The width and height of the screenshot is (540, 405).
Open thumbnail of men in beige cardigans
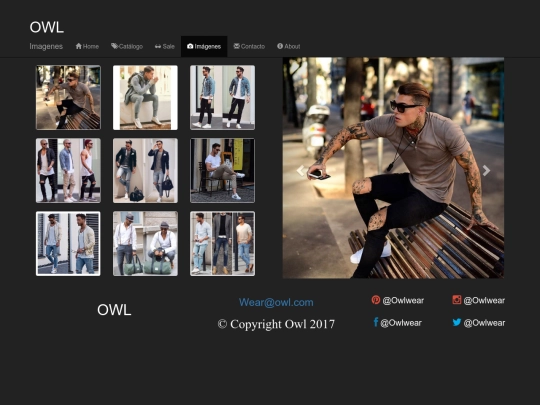68,243
